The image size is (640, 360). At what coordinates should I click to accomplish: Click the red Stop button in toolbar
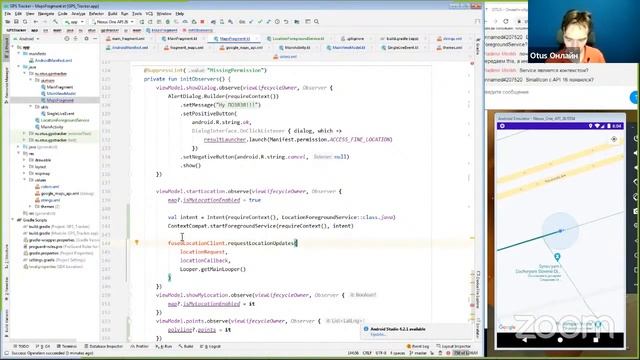[202, 22]
